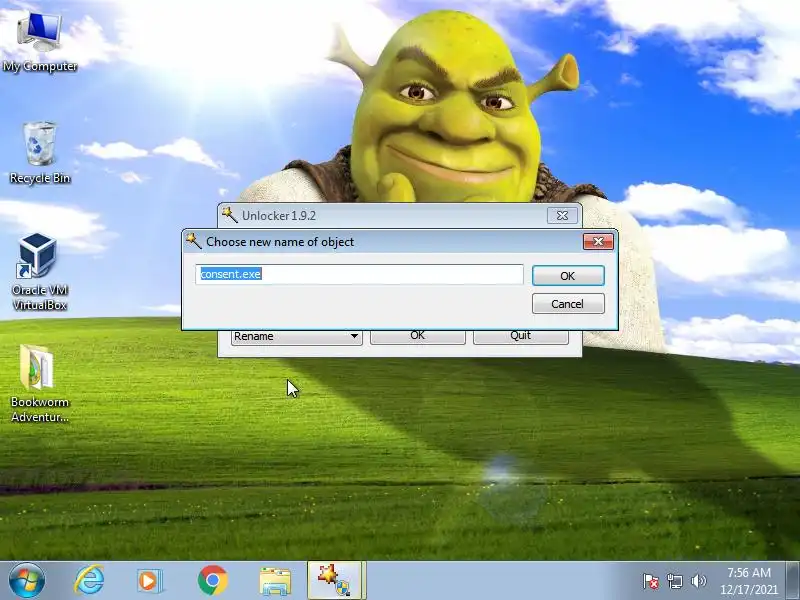Click the wand icon in the rename dialog title
This screenshot has height=600, width=800.
point(193,241)
